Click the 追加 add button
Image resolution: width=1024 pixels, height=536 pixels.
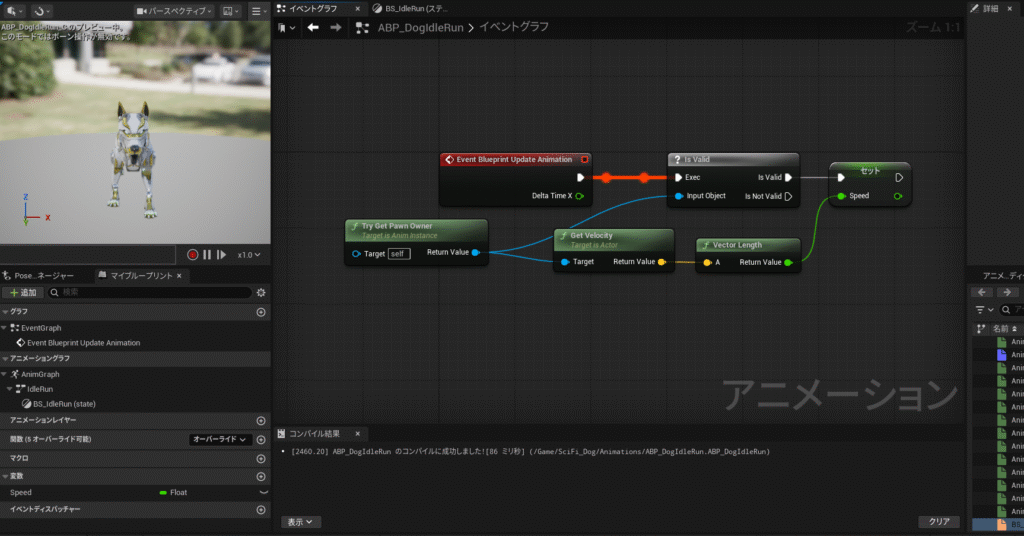point(23,292)
